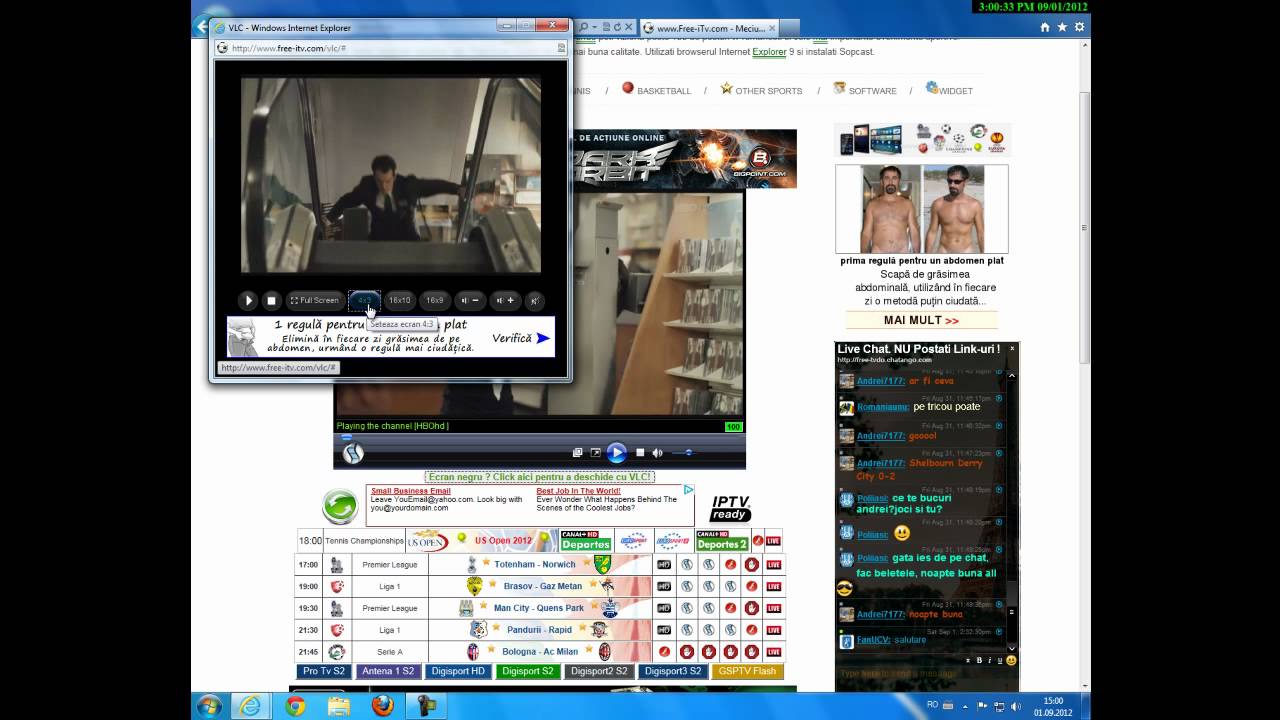Toggle fullscreen icon in embedded player
This screenshot has width=1280, height=720.
595,453
